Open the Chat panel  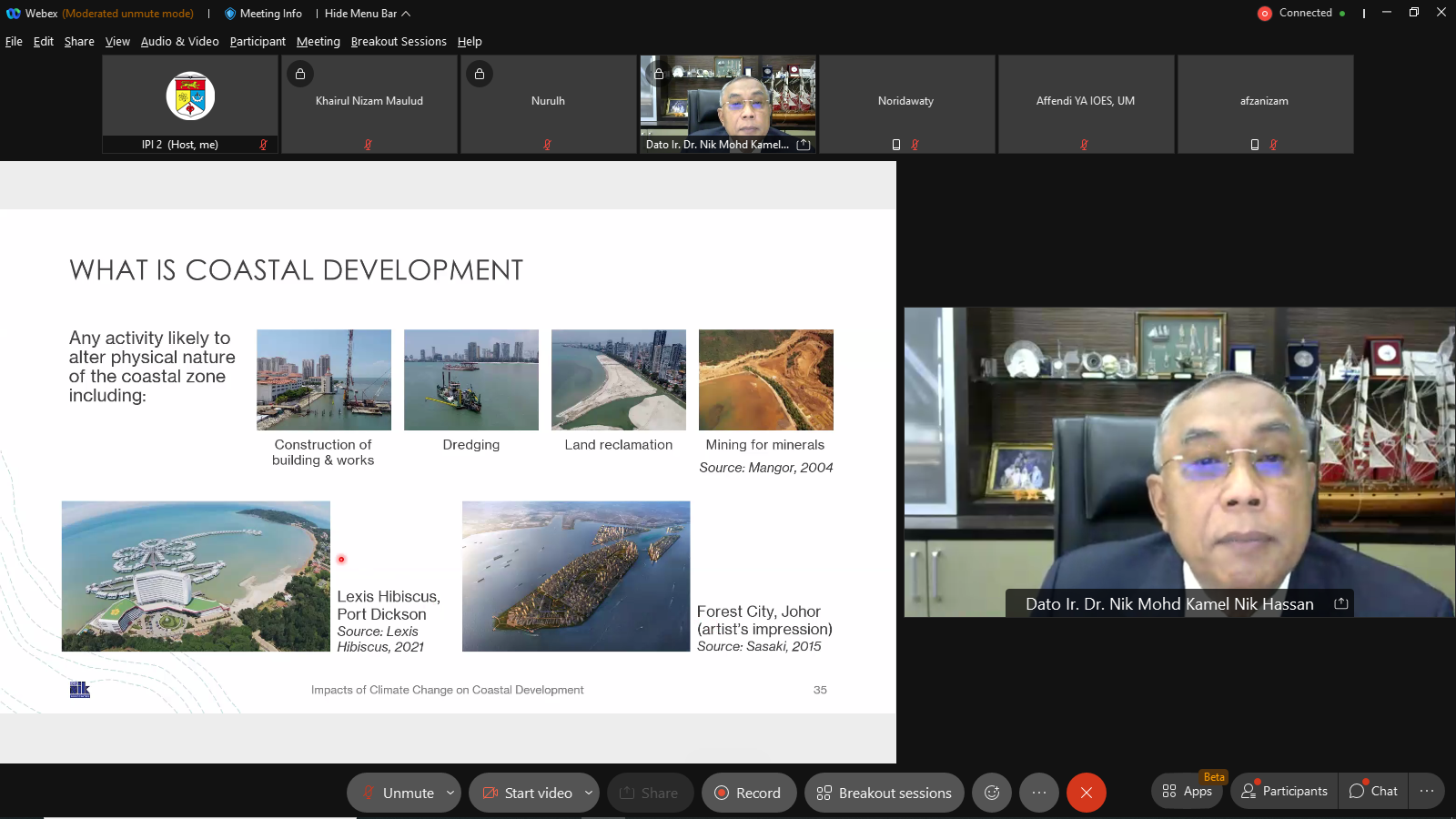point(1374,791)
